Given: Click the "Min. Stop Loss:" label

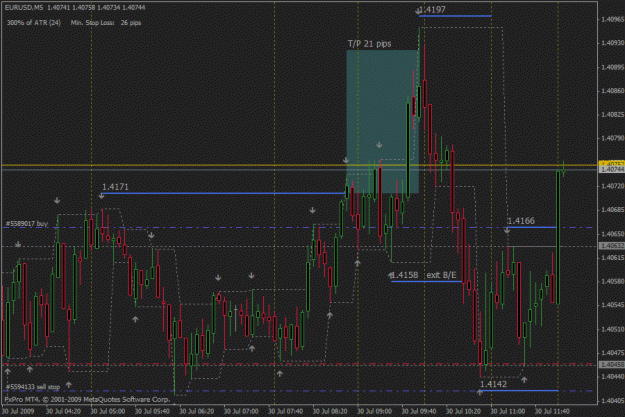Looking at the screenshot, I should [x=92, y=23].
